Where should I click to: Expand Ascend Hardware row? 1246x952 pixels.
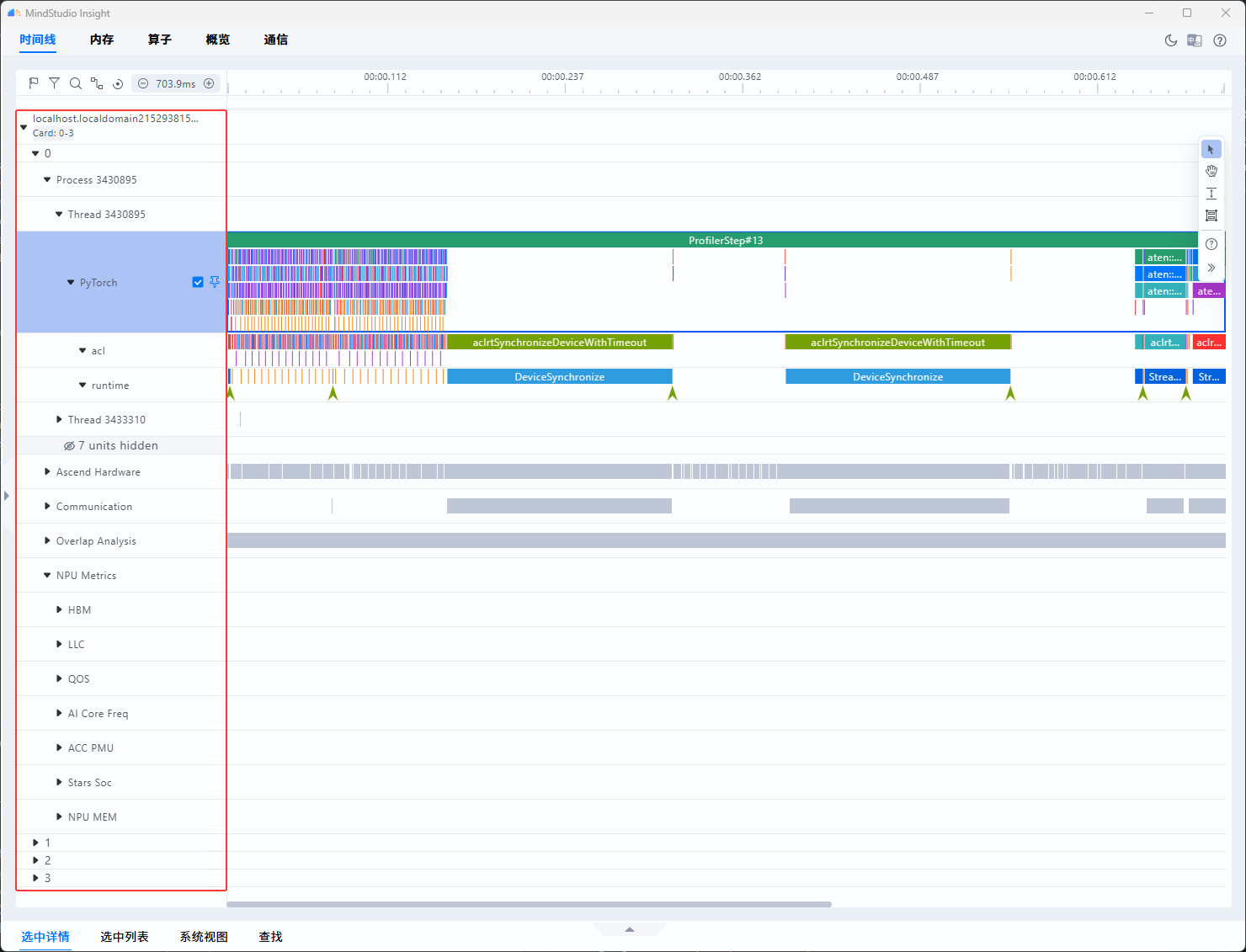[x=47, y=471]
